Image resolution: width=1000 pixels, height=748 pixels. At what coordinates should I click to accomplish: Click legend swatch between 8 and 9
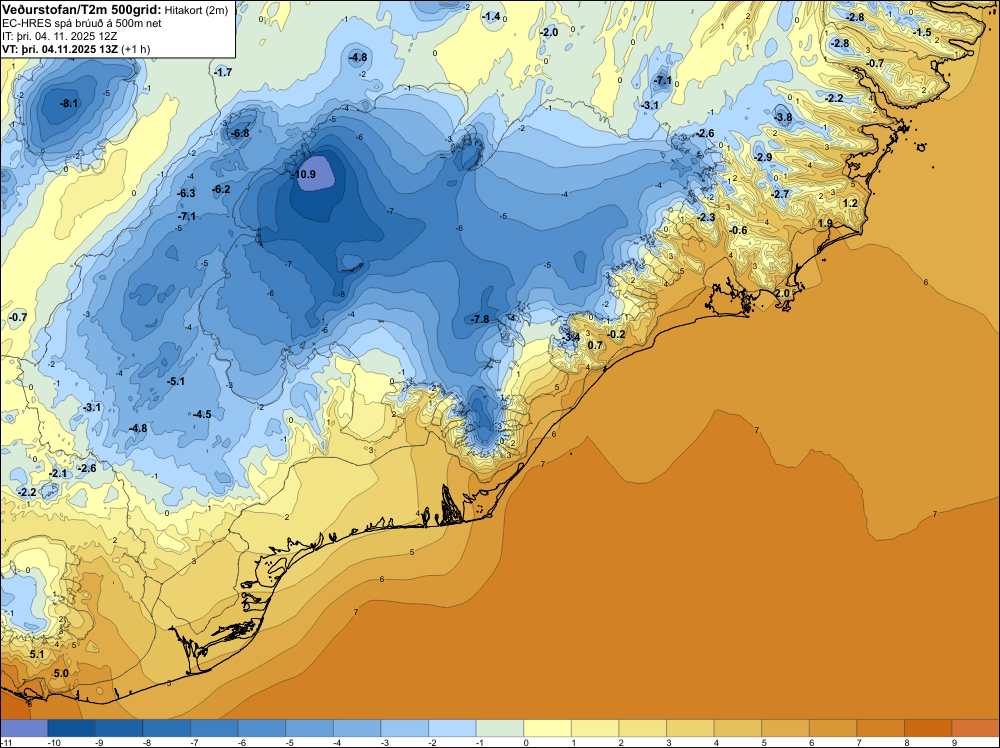[928, 728]
